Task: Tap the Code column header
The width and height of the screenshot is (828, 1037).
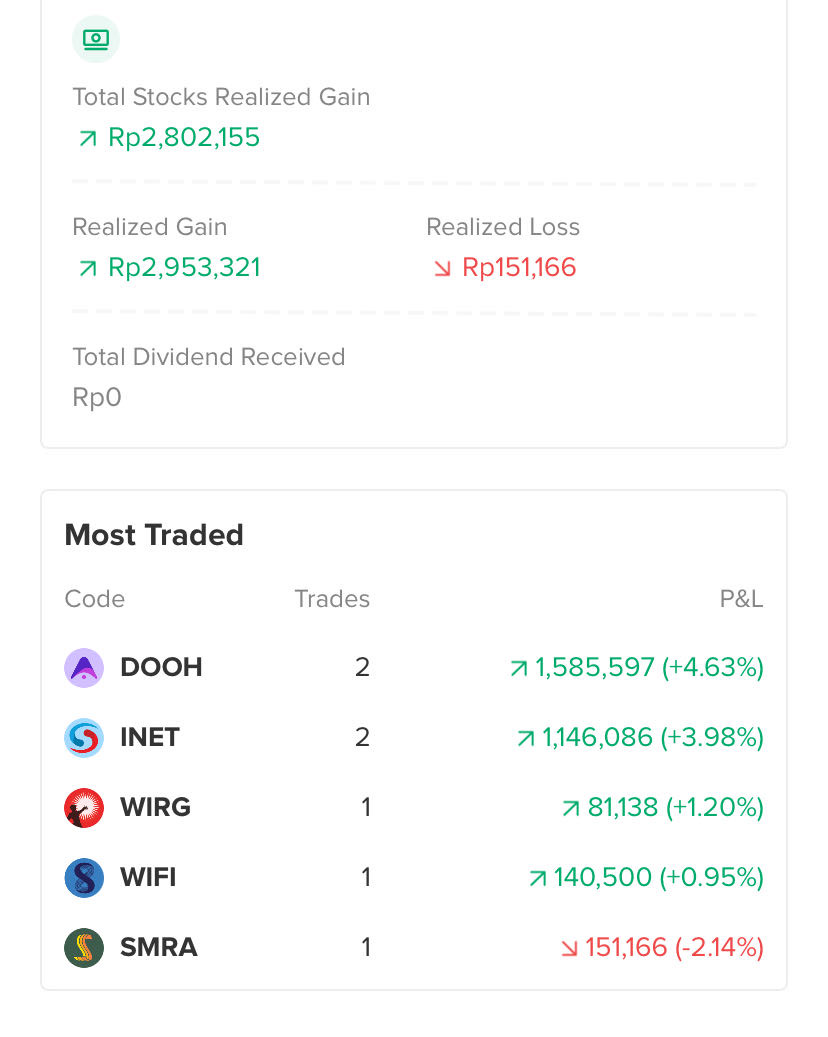Action: click(95, 599)
